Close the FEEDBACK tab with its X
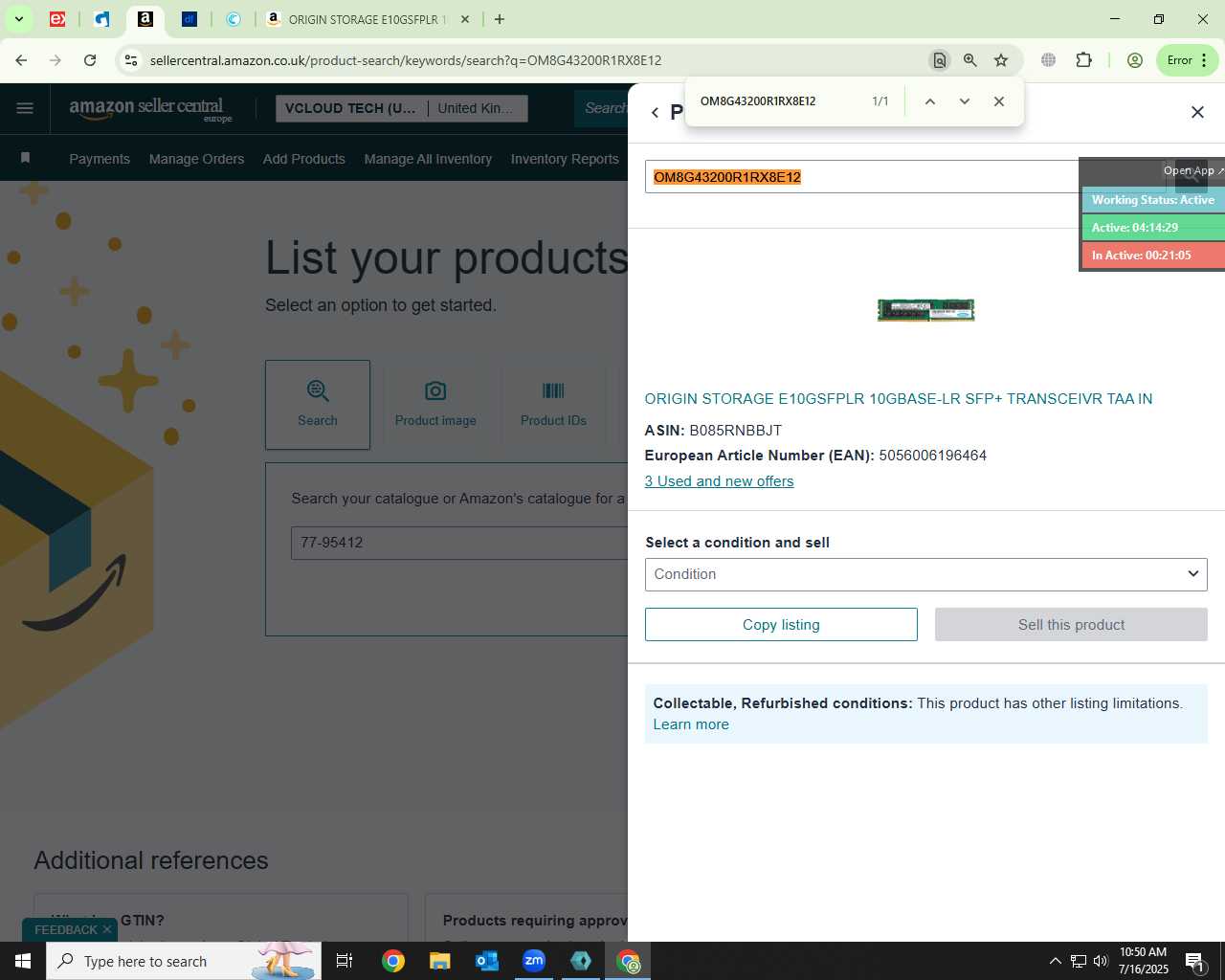 pyautogui.click(x=107, y=929)
